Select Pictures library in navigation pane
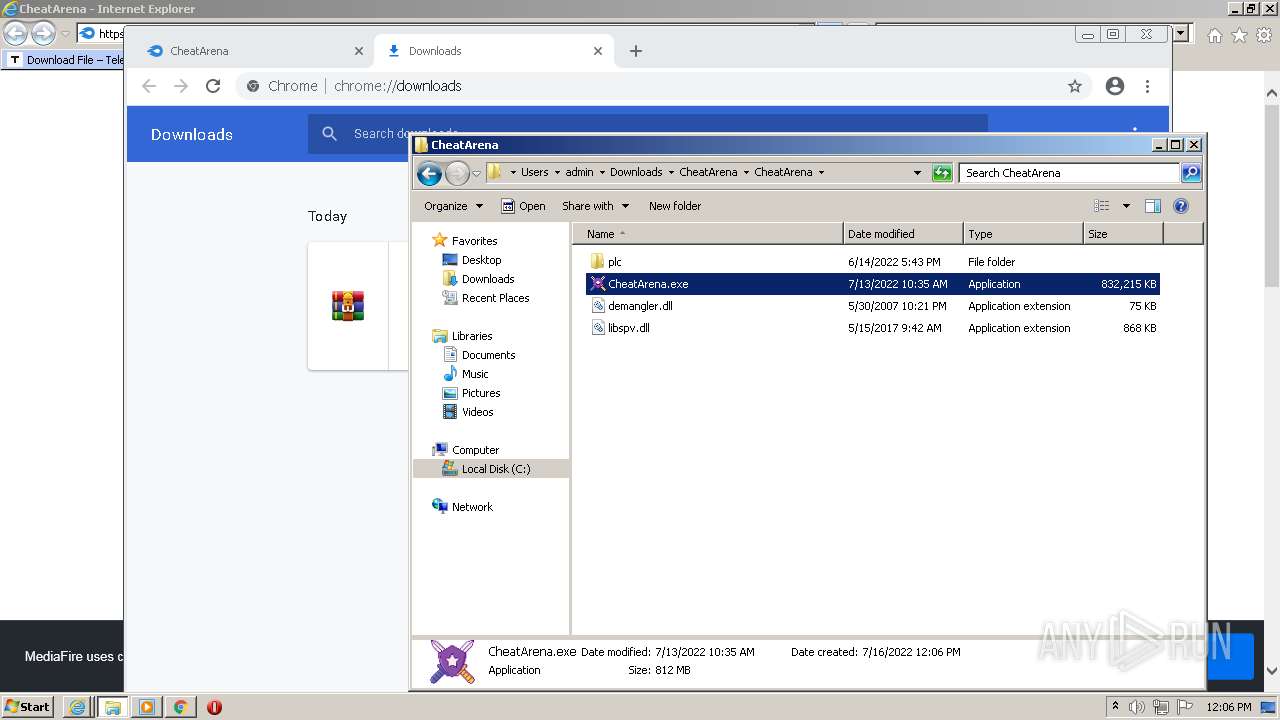Viewport: 1280px width, 720px height. [x=481, y=393]
